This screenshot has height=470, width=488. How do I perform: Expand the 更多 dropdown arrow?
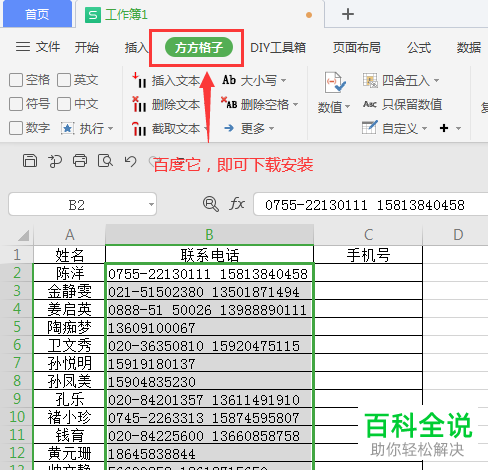pyautogui.click(x=271, y=128)
